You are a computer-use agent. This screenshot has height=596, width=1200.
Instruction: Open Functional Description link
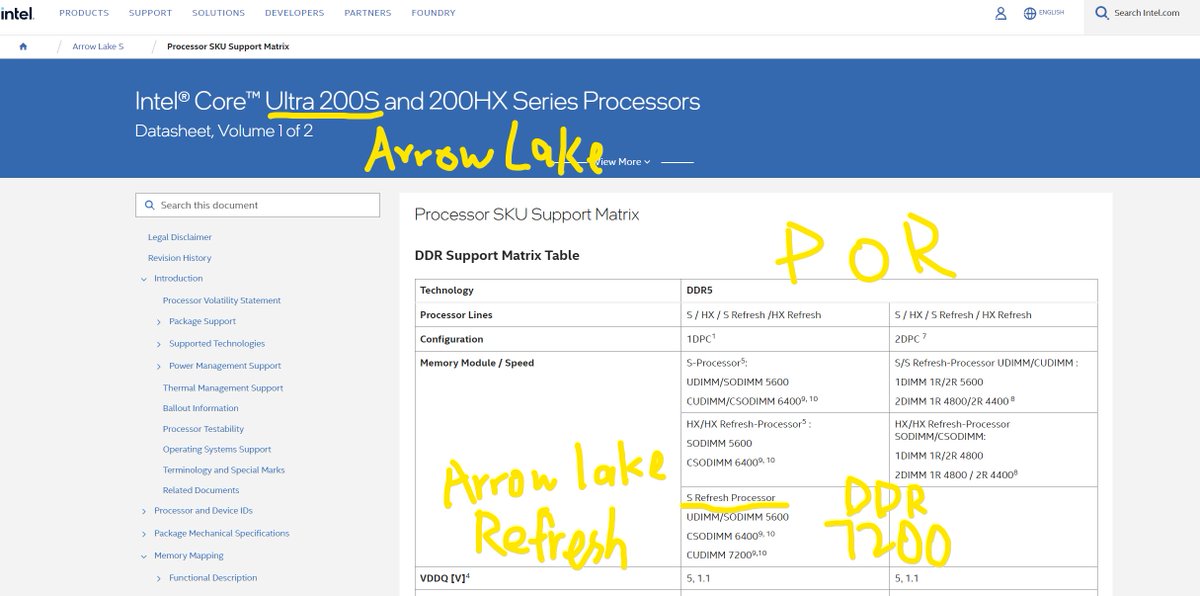tap(213, 578)
